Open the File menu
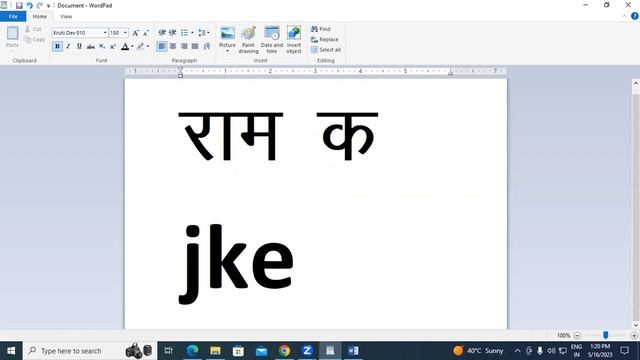 tap(13, 16)
